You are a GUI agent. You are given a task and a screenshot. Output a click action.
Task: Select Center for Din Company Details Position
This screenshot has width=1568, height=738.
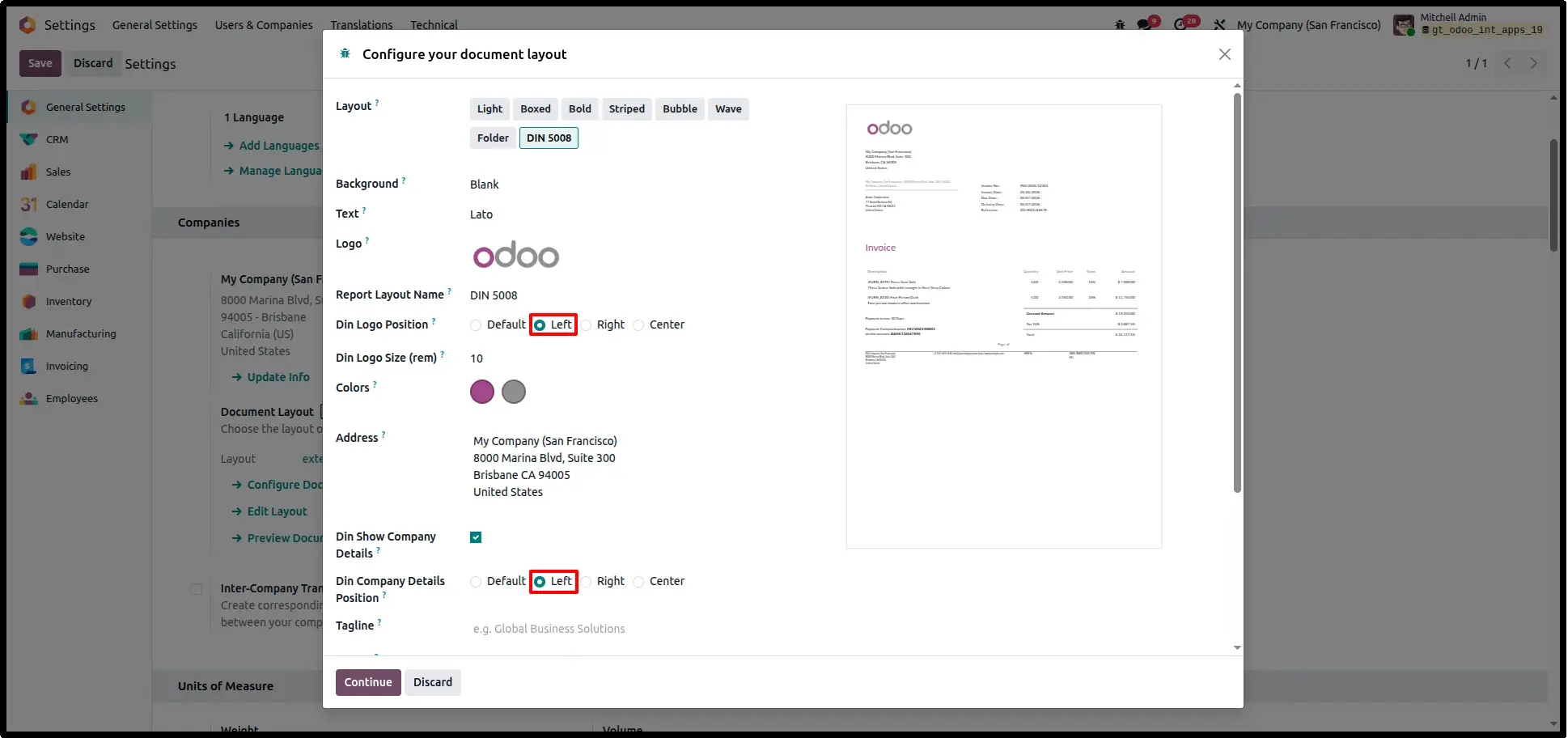click(x=638, y=582)
